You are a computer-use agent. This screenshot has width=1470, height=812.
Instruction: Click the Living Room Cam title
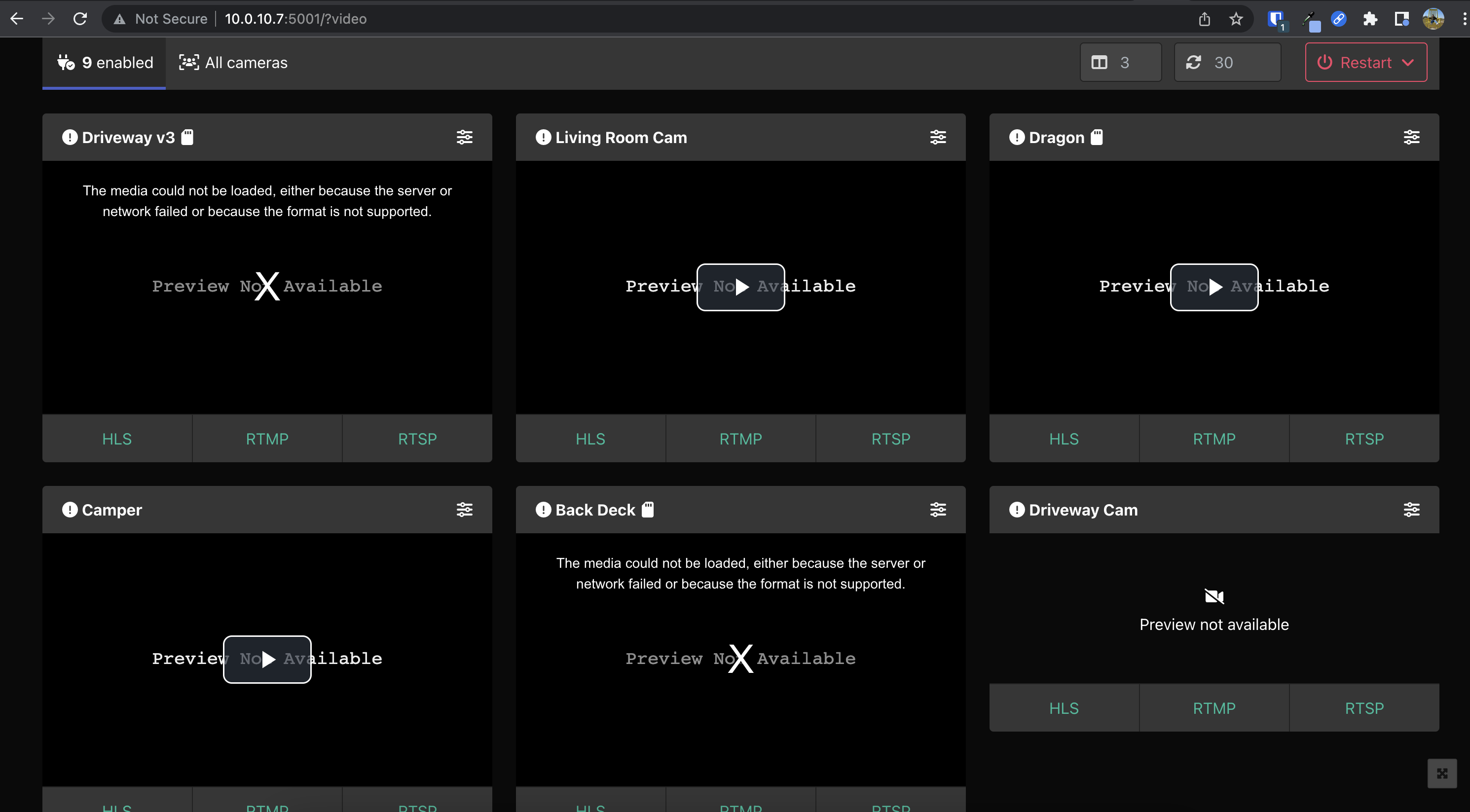pos(622,138)
